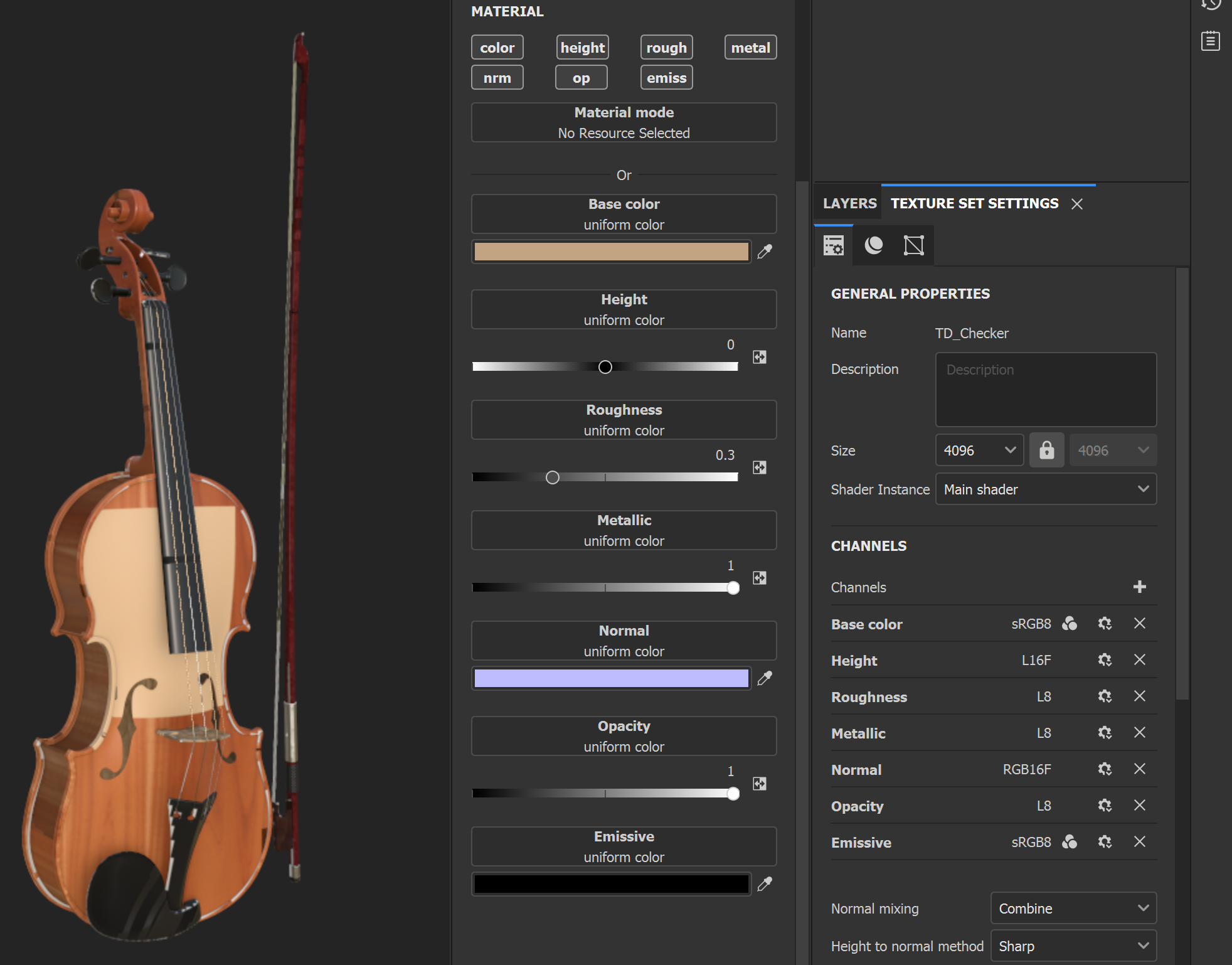Switch to the Layers tab
Screen dimensions: 1232x965
coord(849,203)
